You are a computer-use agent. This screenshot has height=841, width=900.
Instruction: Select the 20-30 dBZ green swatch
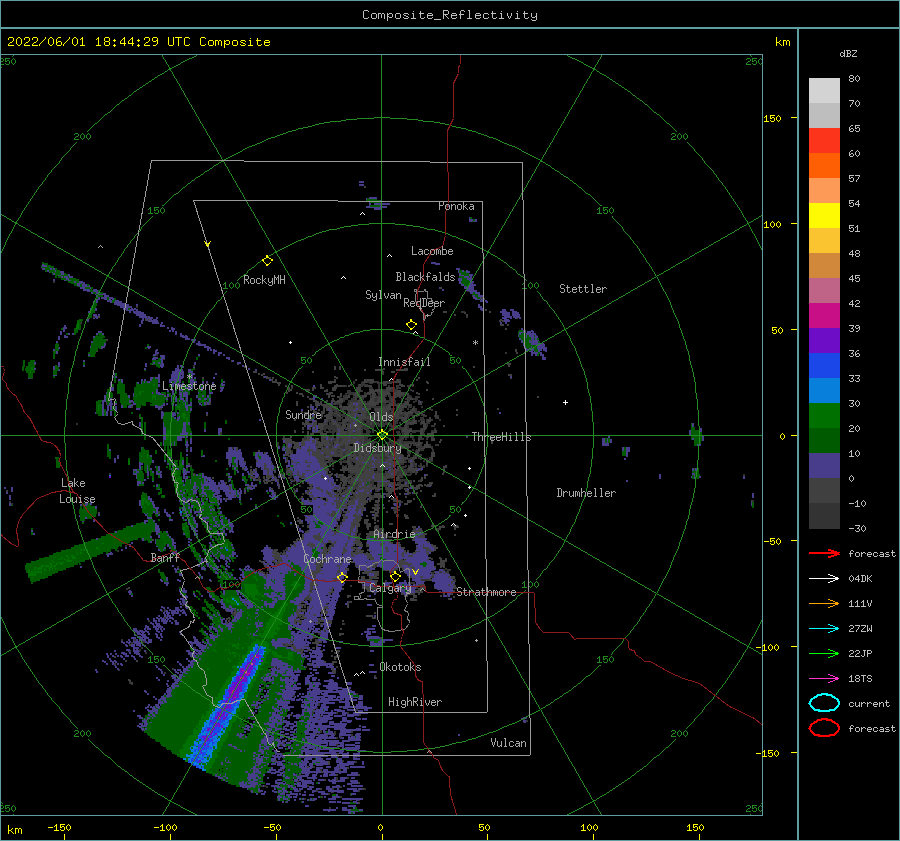coord(824,416)
